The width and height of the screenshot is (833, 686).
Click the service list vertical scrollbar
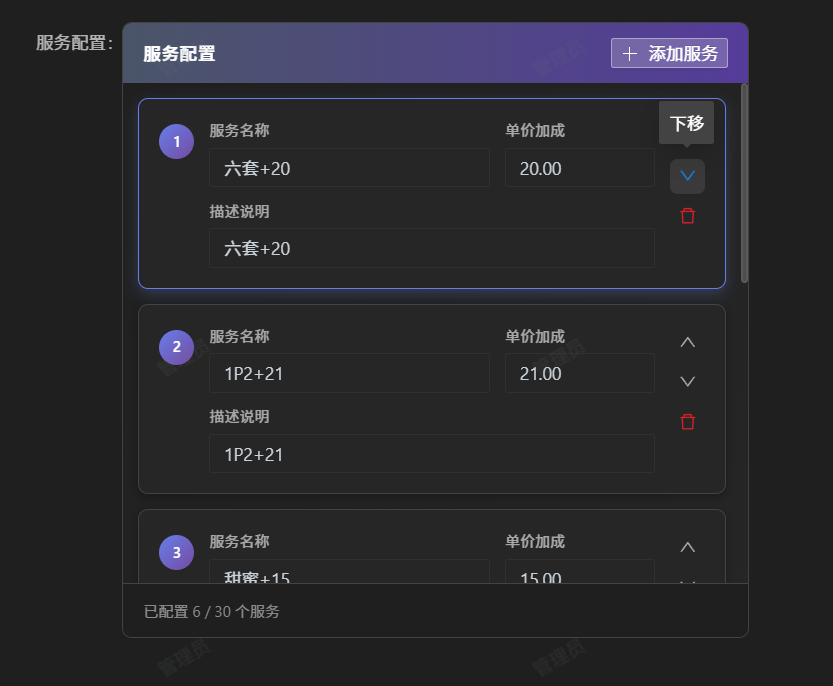tap(744, 183)
